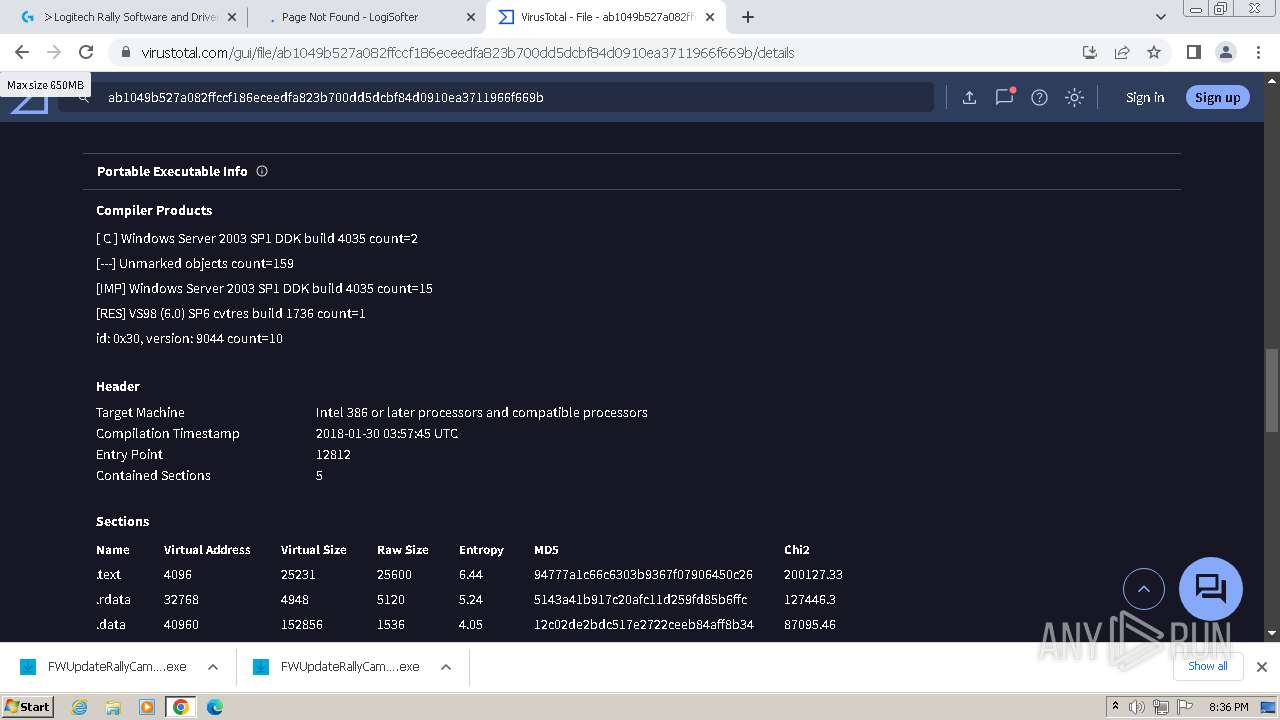The image size is (1280, 720).
Task: Go forward in browser history
Action: 54,52
